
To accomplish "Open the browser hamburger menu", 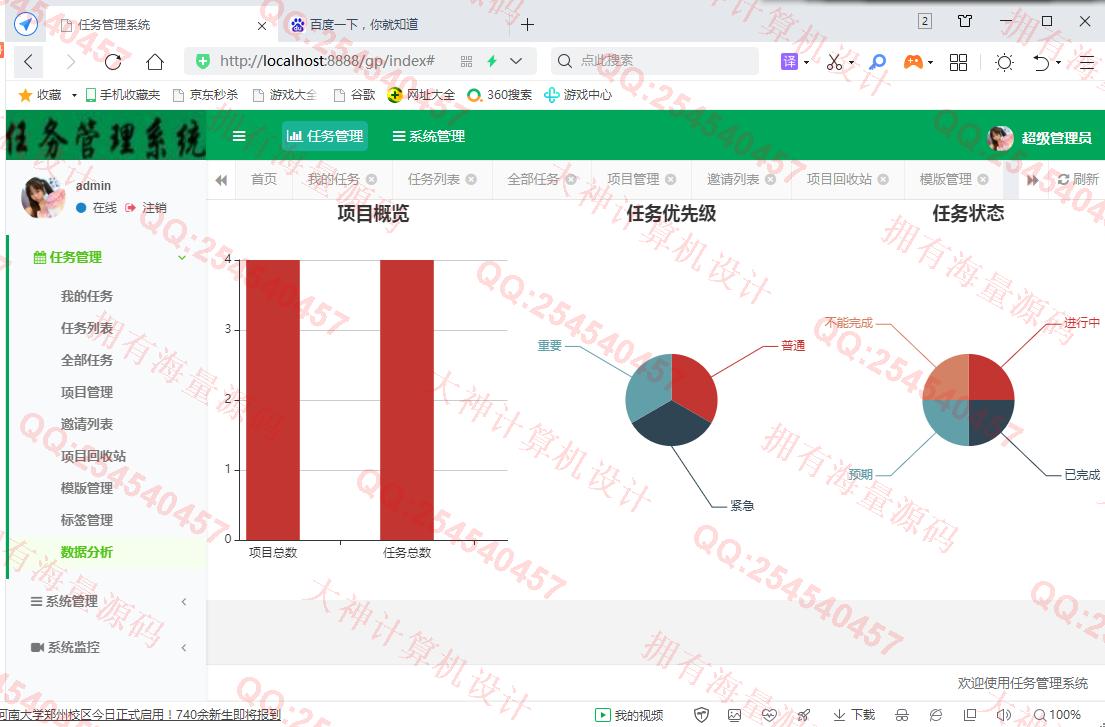I will click(1087, 62).
